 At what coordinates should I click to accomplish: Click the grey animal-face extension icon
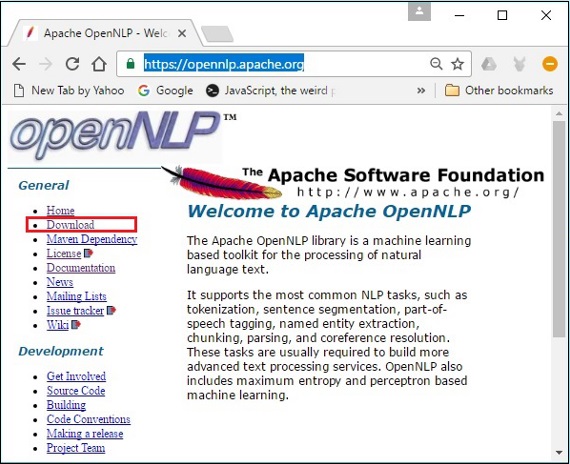[x=519, y=64]
